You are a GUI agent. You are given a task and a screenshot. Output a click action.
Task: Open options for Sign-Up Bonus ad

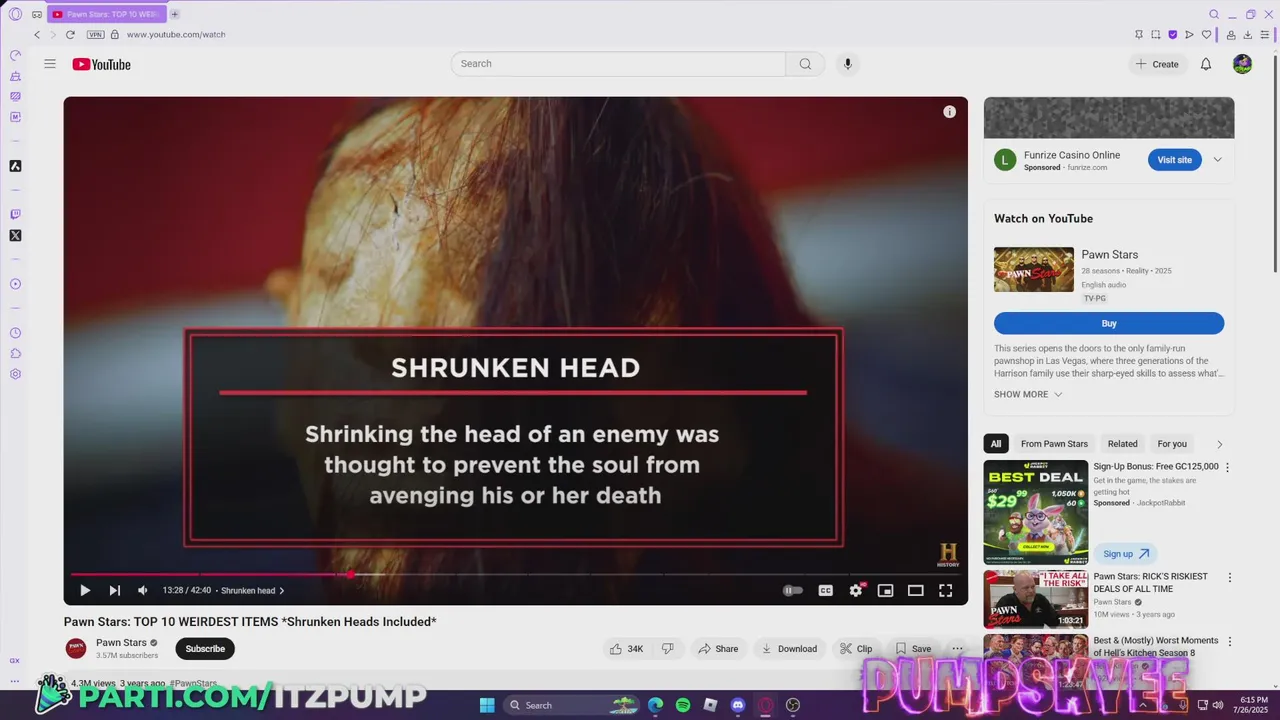1228,467
